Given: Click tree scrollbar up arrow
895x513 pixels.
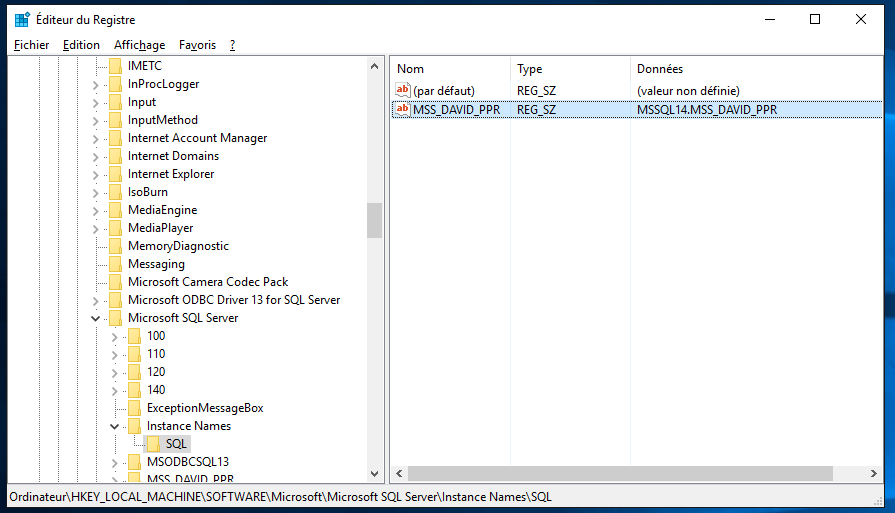Looking at the screenshot, I should point(374,66).
